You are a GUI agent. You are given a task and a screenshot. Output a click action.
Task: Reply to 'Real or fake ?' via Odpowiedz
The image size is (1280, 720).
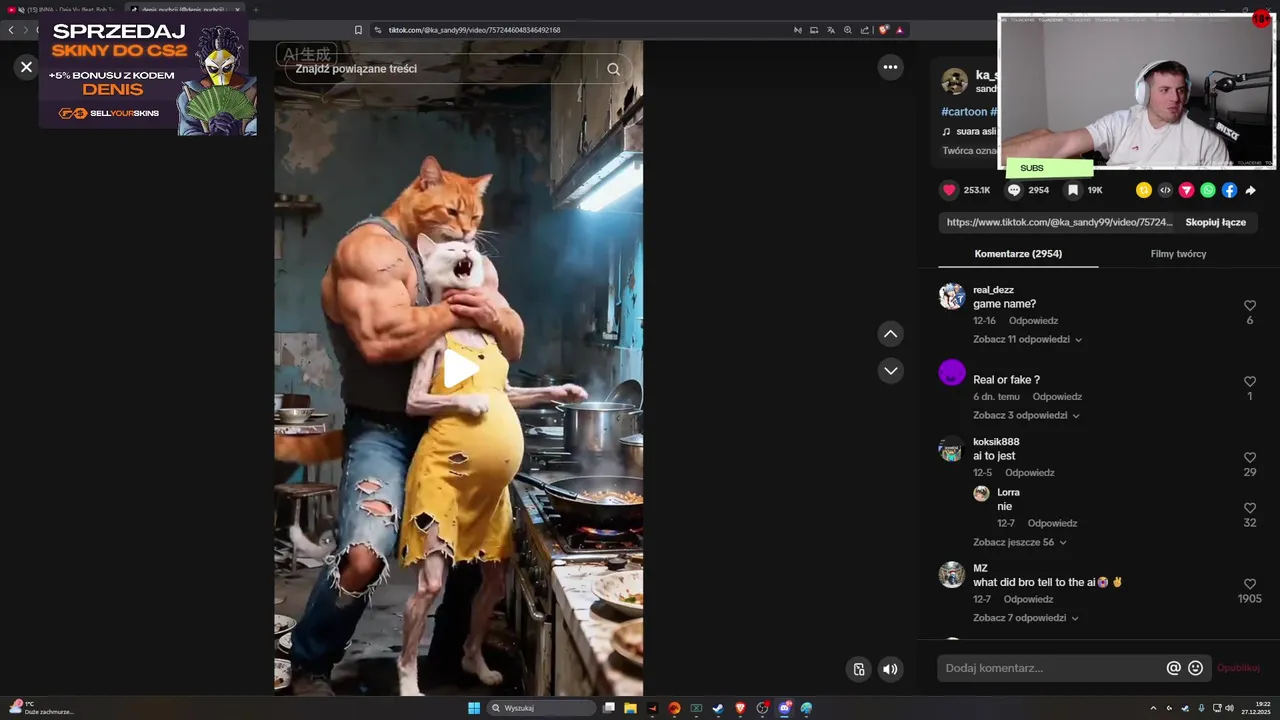1057,397
